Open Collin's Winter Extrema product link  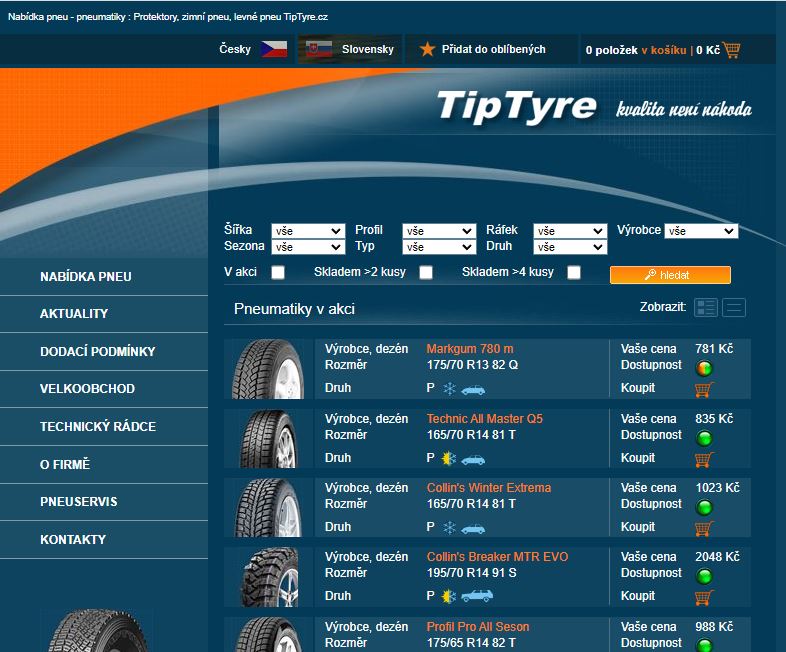coord(489,488)
